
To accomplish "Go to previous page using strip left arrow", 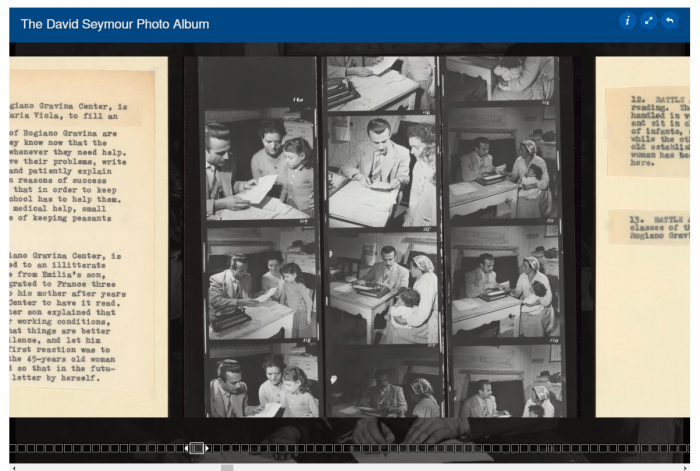I will click(x=186, y=448).
